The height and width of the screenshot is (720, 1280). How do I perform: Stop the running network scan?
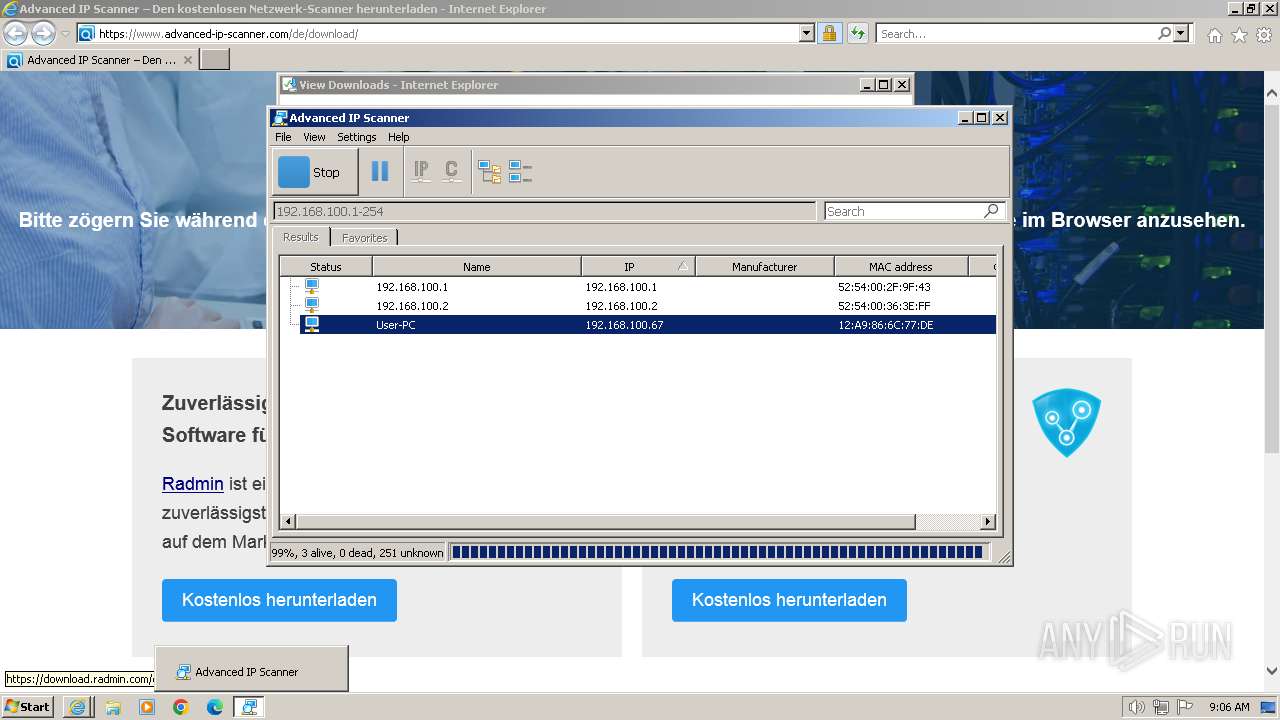click(315, 172)
